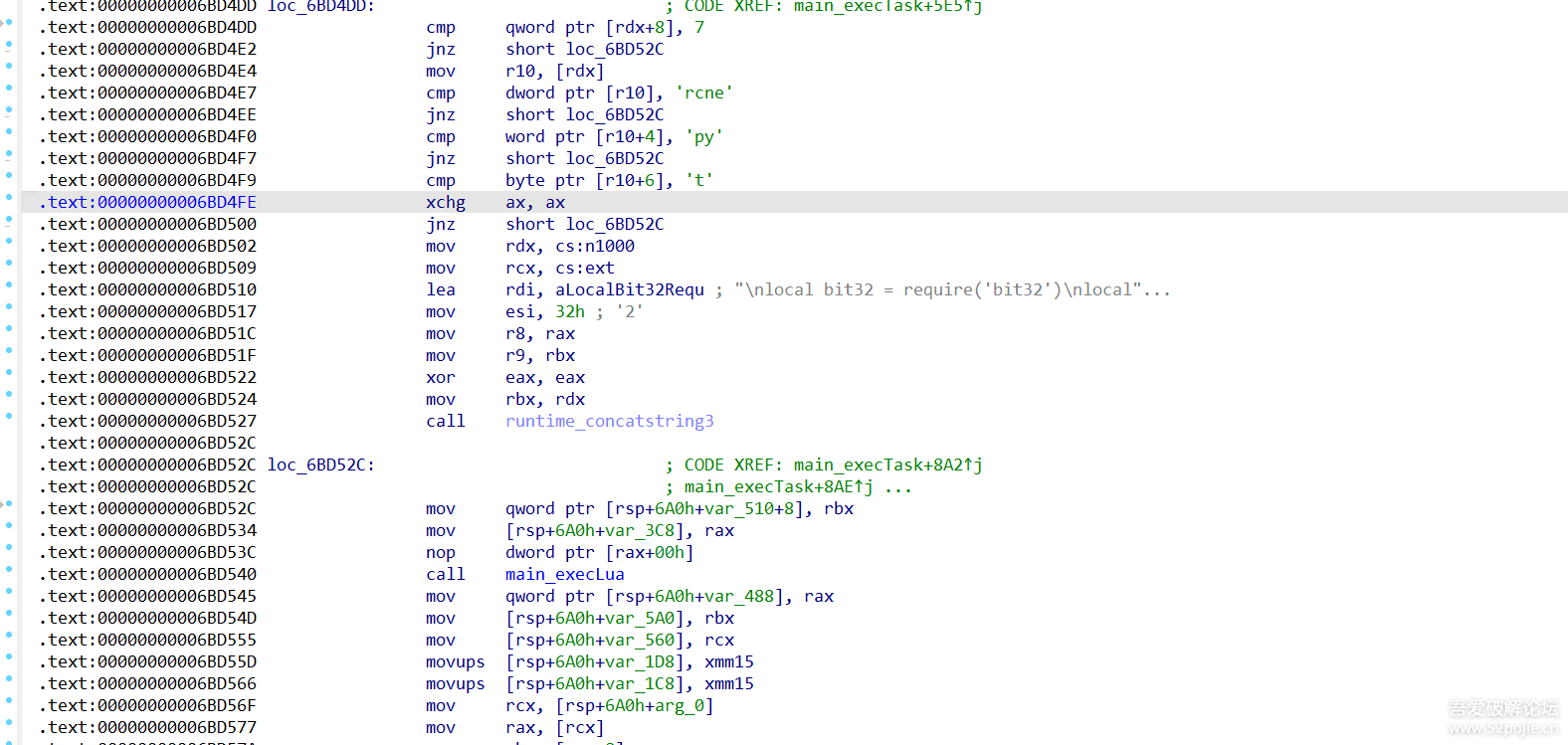The width and height of the screenshot is (1568, 745).
Task: Select the highlighted address .text:00000000006BD4FE
Action: (147, 202)
